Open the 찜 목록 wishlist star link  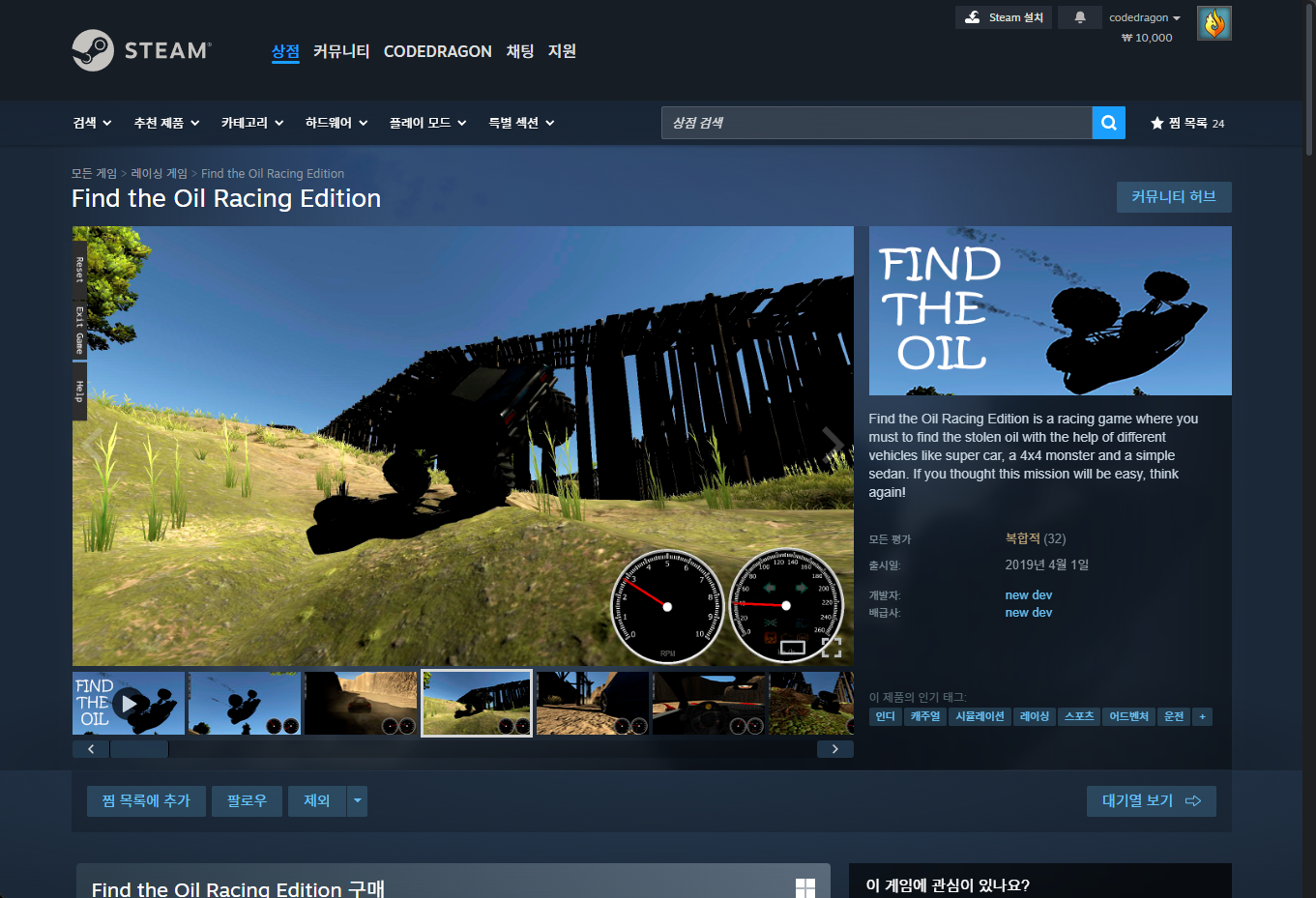pyautogui.click(x=1186, y=123)
